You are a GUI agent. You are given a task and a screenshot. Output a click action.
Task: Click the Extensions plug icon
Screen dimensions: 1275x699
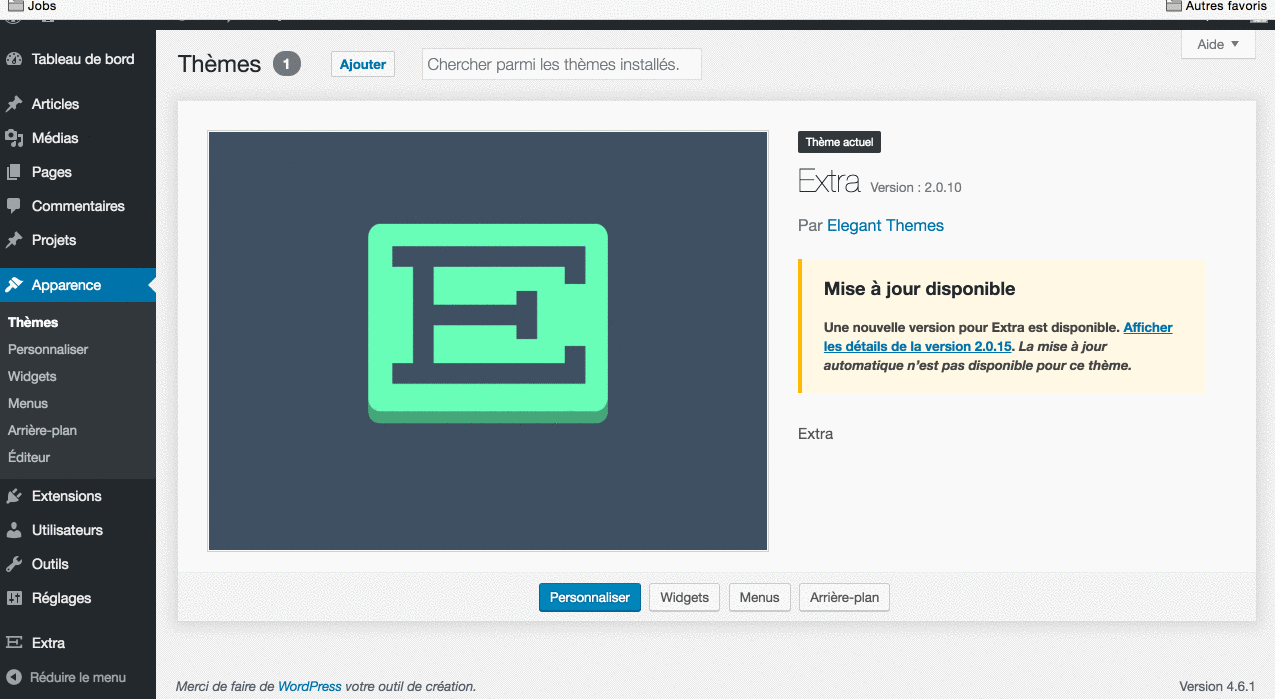14,496
